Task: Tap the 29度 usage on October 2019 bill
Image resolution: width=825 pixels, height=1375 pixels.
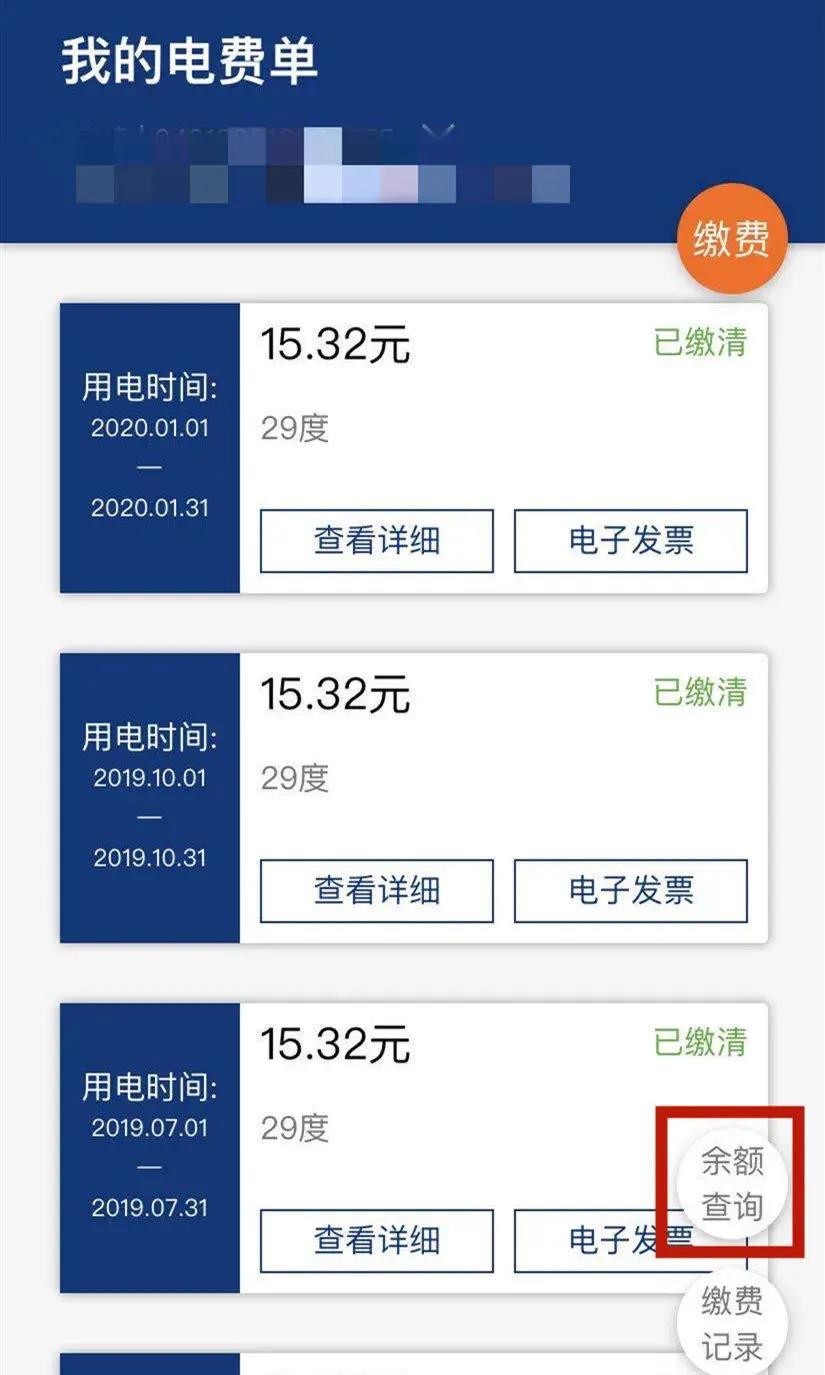Action: (295, 778)
